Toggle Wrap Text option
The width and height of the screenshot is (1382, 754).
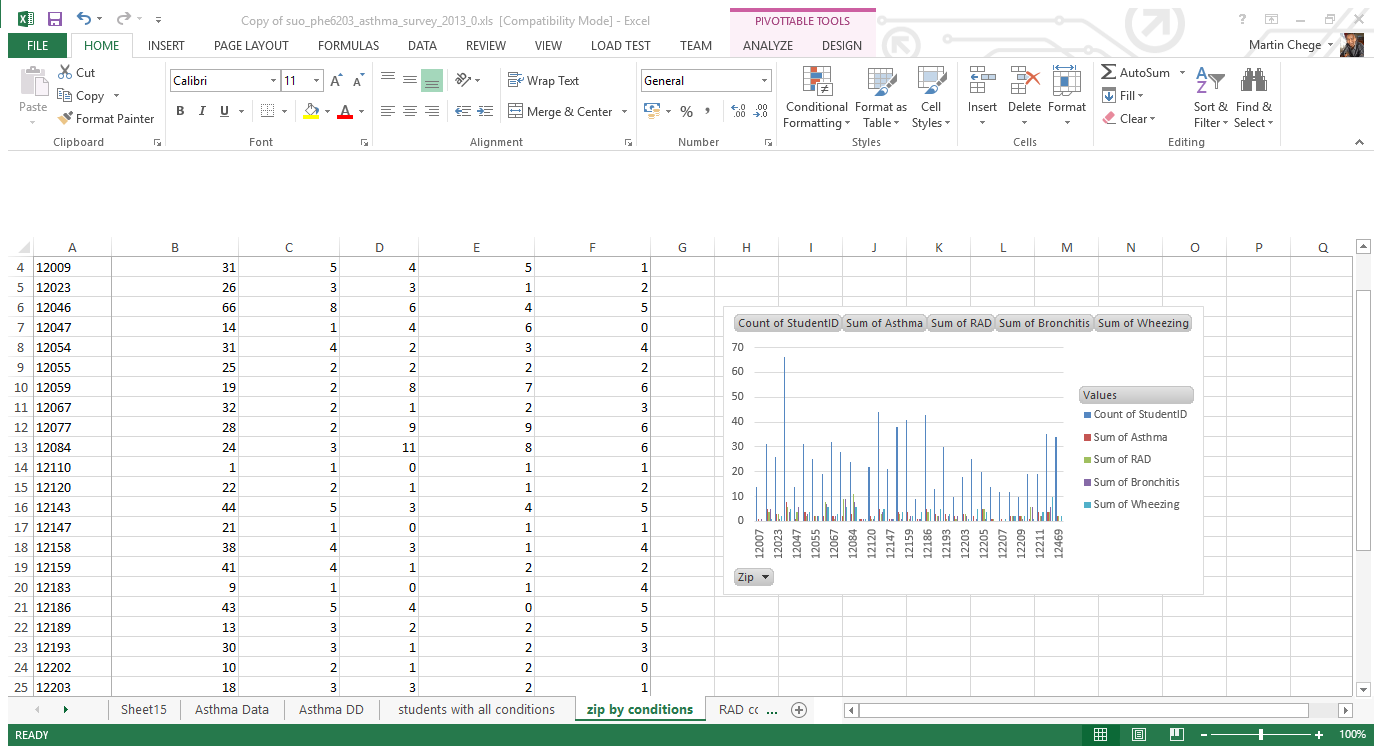tap(543, 81)
